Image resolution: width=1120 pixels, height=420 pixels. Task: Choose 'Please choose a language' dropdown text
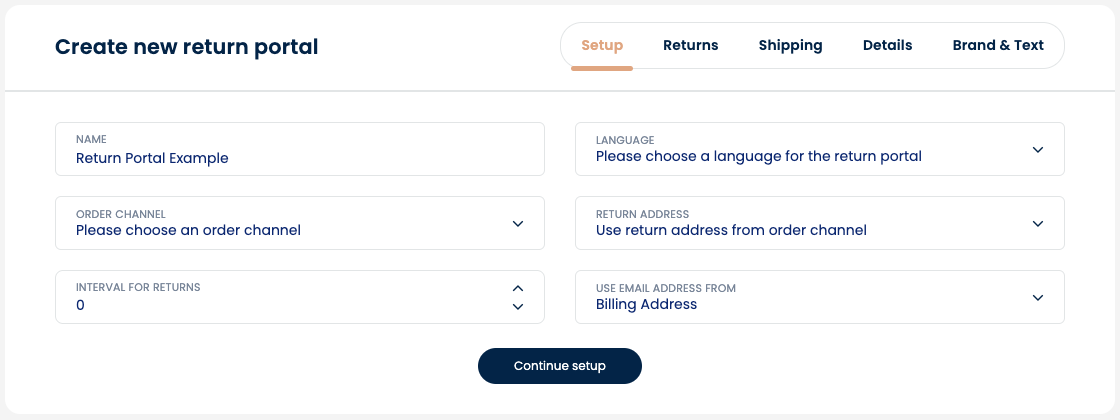759,156
